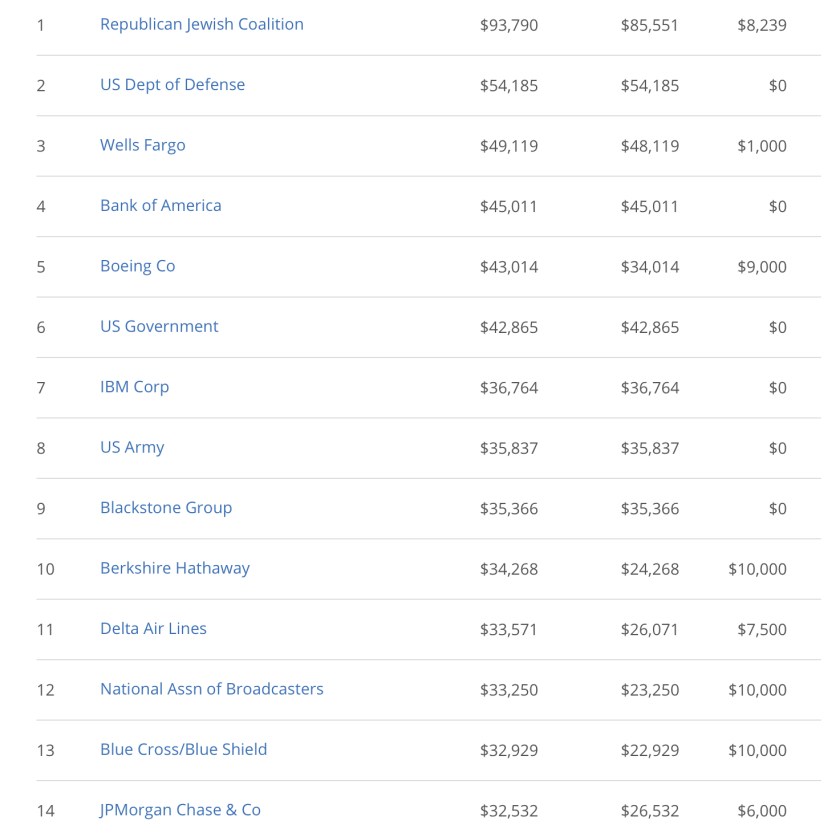840x833 pixels.
Task: Open the Boeing Co link
Action: pos(137,266)
